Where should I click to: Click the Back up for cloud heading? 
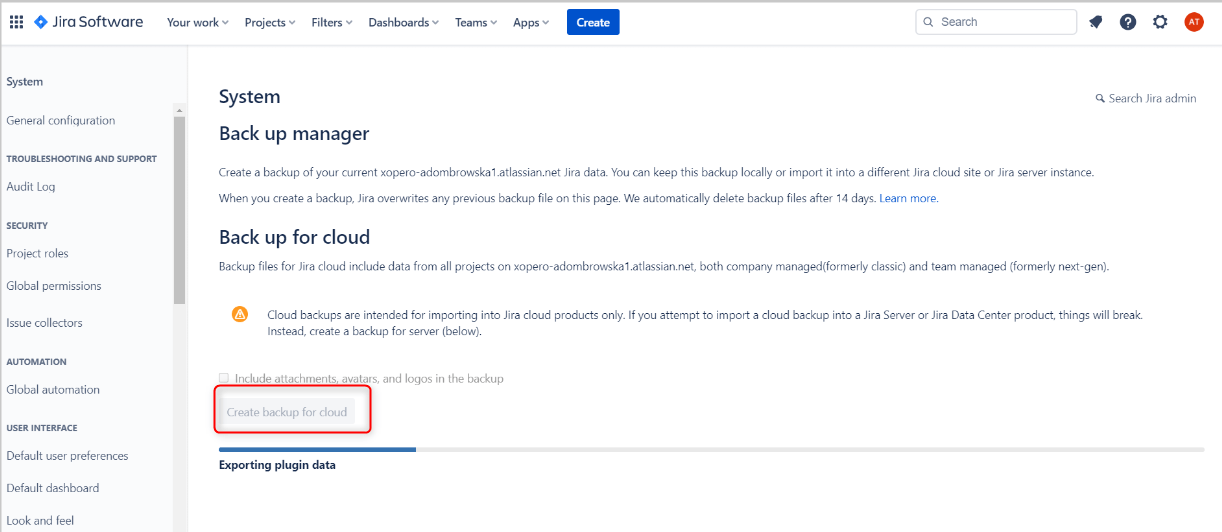pos(294,237)
